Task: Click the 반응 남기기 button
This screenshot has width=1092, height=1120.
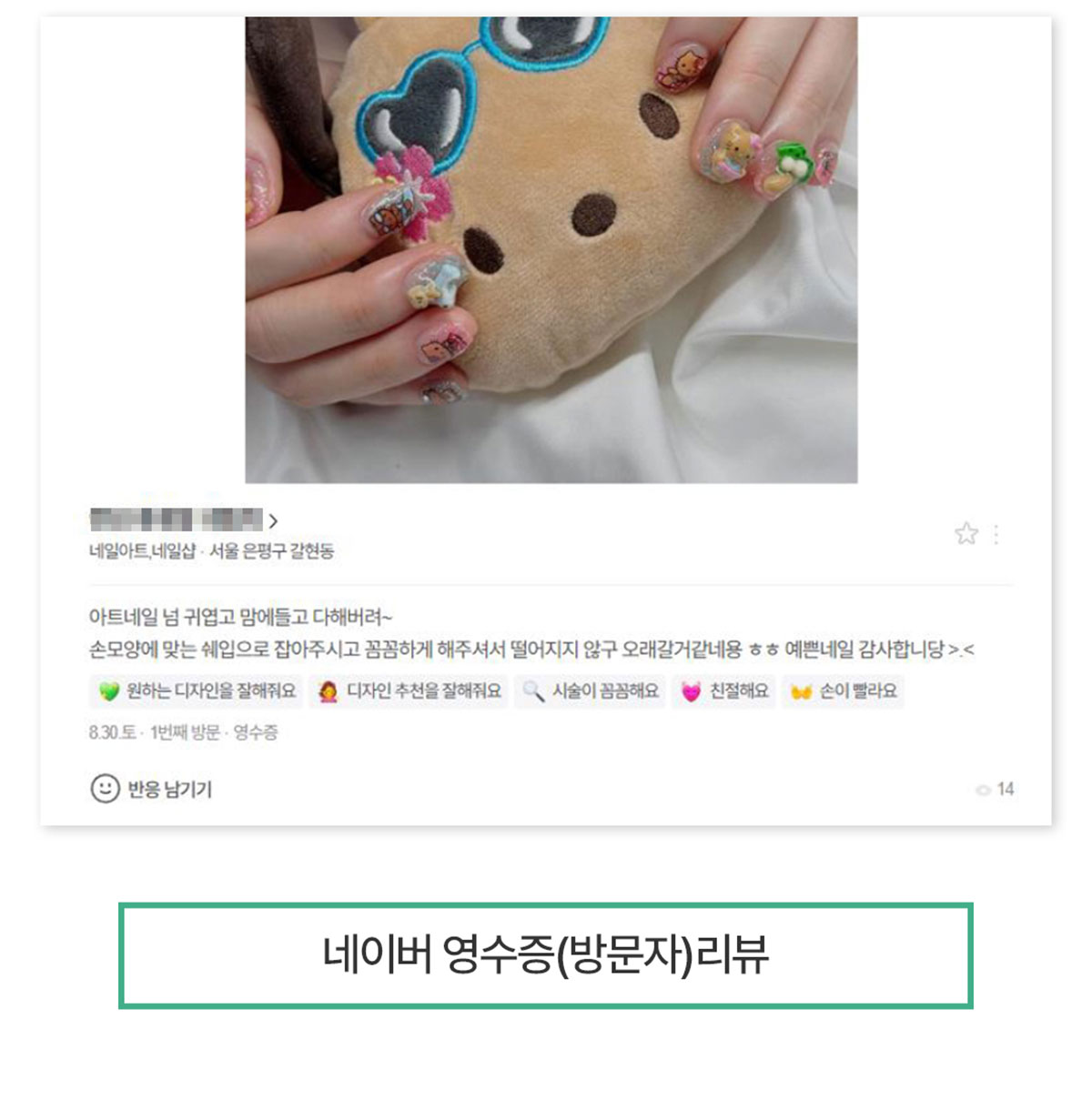Action: click(x=151, y=789)
